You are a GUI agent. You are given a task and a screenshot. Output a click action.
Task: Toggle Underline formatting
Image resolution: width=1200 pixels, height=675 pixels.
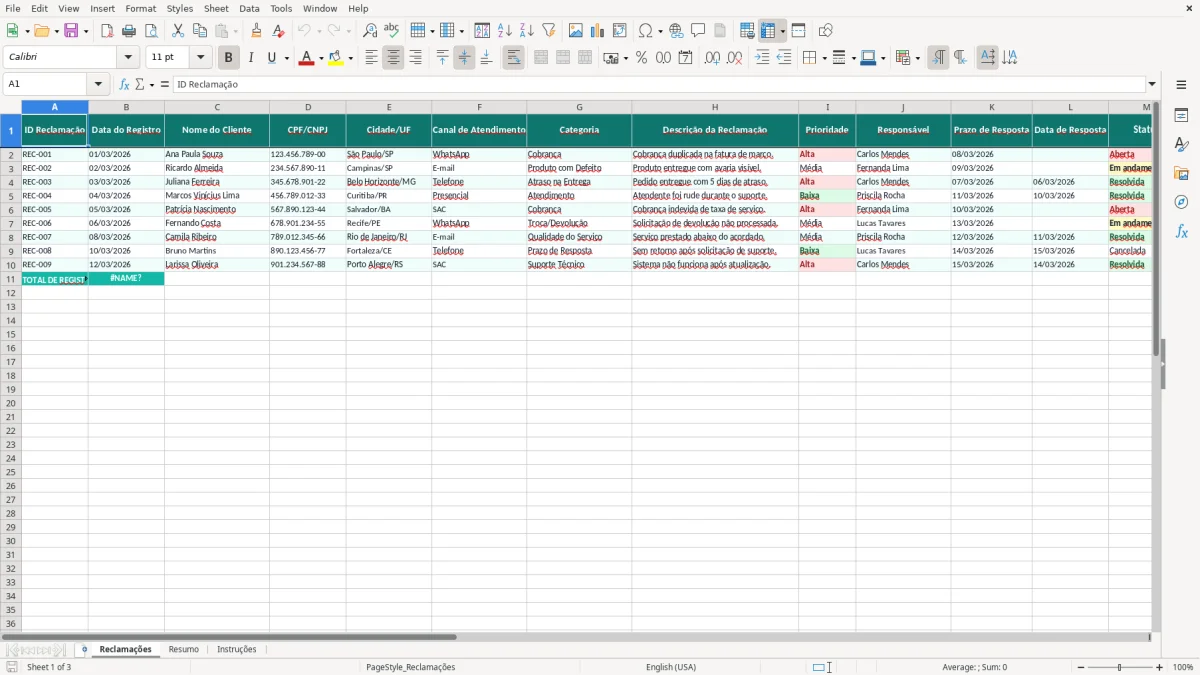coord(271,58)
